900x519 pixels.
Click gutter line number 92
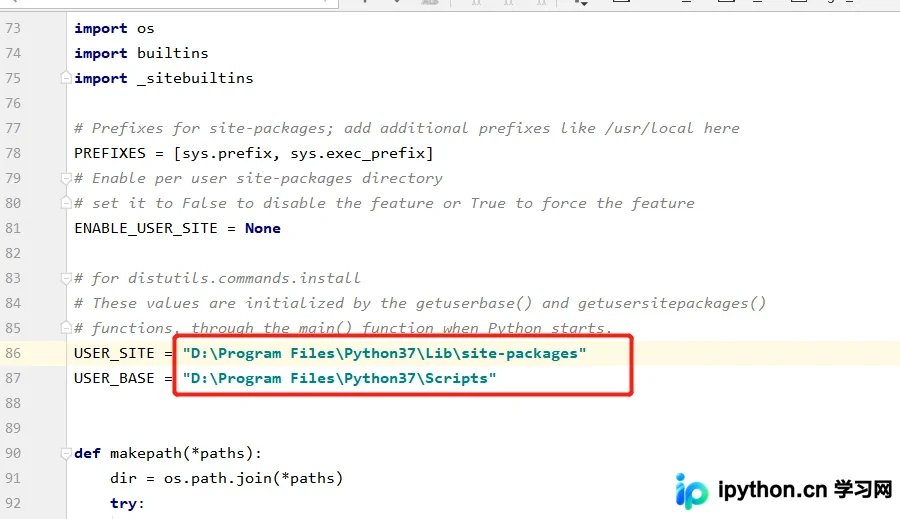[13, 503]
